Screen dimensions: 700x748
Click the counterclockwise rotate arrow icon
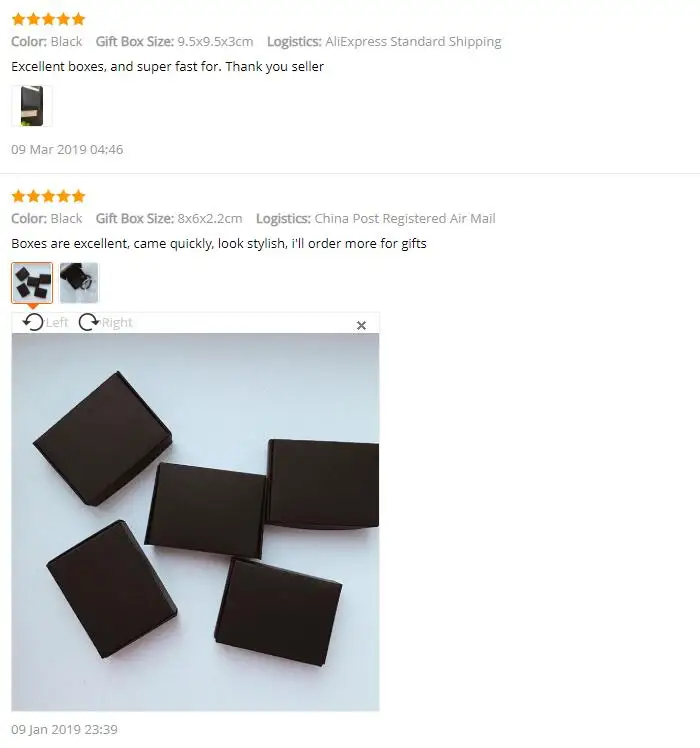coord(33,322)
